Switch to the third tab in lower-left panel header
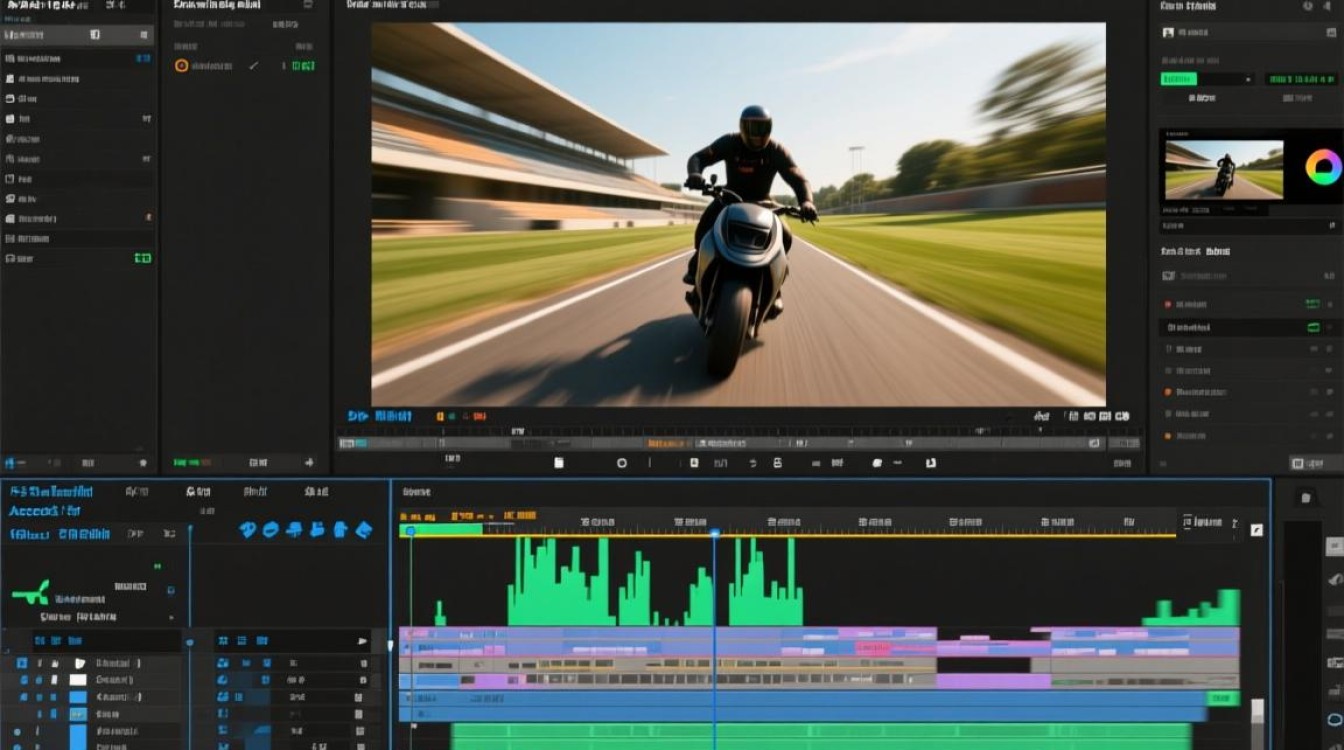Viewport: 1344px width, 750px height. pyautogui.click(x=198, y=492)
